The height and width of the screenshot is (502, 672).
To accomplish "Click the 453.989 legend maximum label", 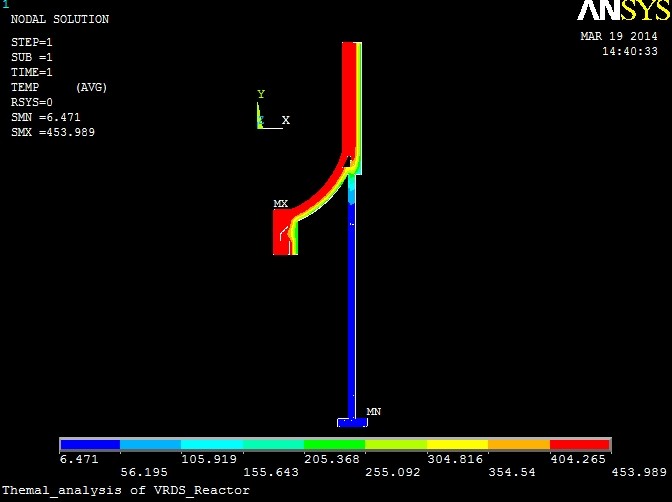I will click(641, 472).
